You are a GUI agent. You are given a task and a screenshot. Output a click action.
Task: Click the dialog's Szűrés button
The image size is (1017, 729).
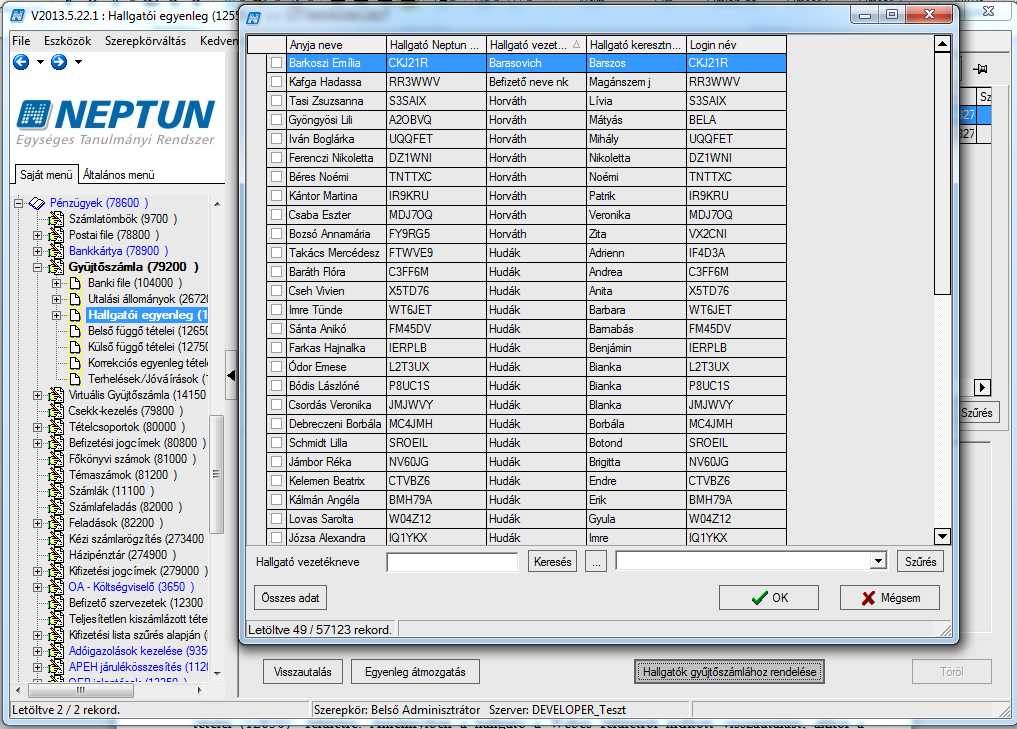click(x=920, y=562)
